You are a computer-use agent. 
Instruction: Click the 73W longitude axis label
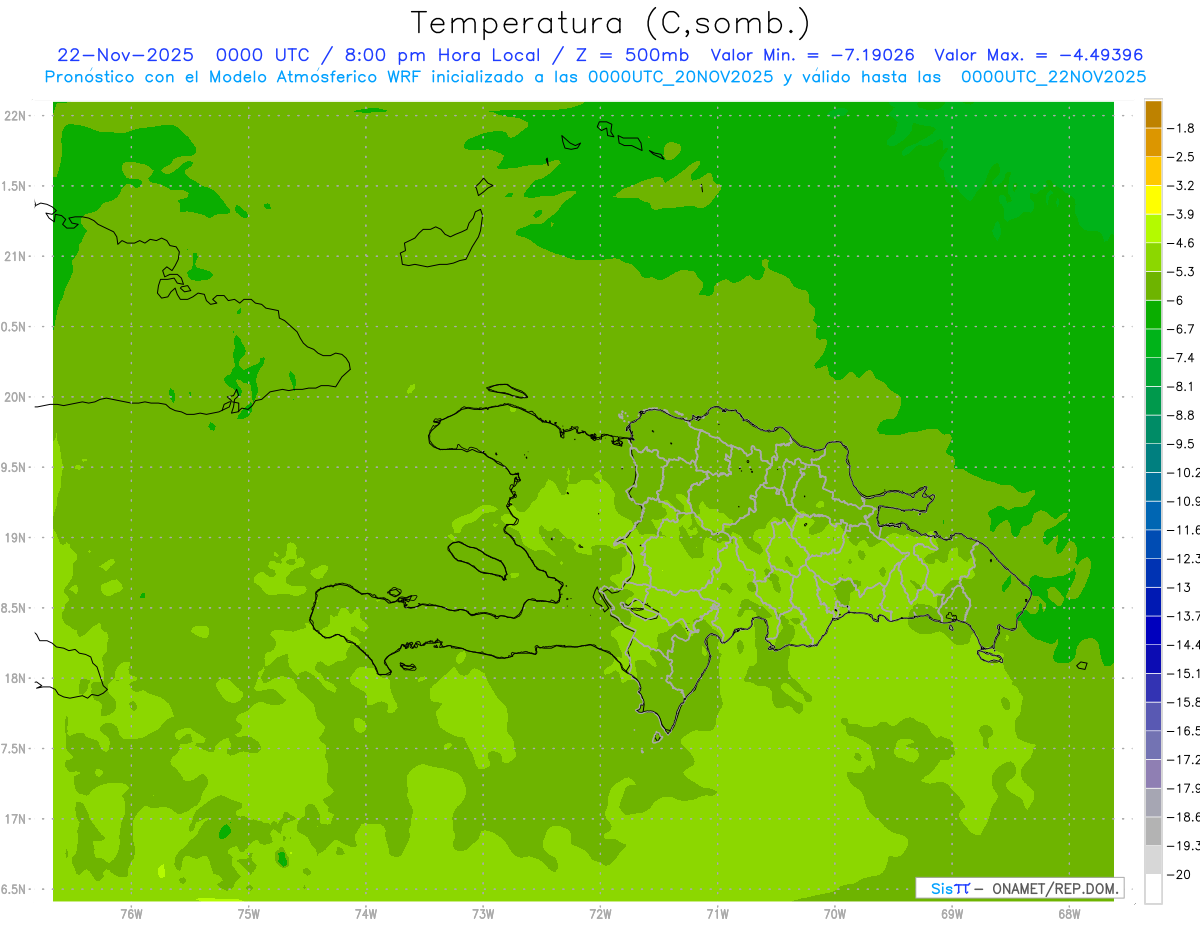tap(483, 913)
